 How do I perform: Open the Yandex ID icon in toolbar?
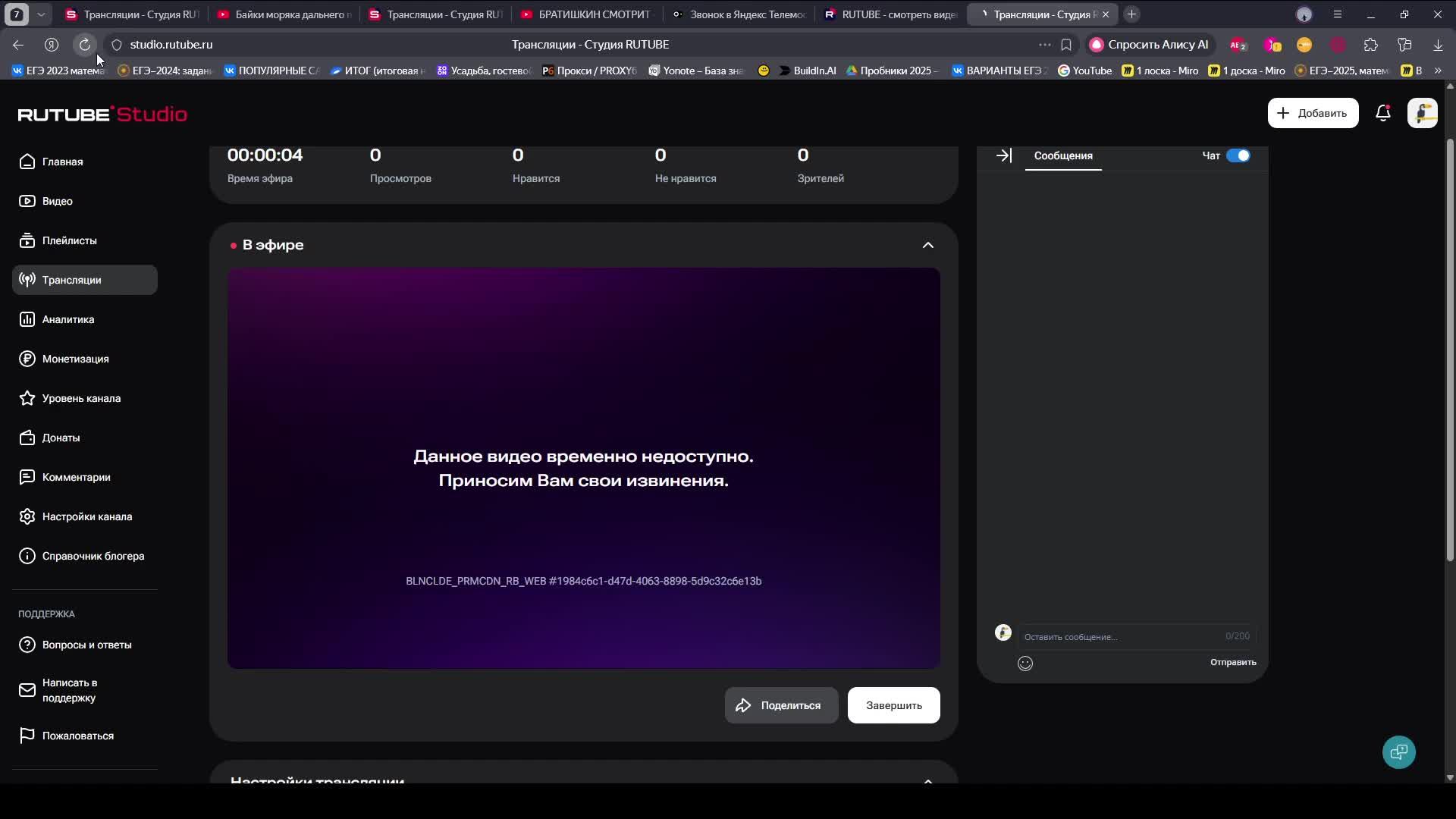coord(52,45)
